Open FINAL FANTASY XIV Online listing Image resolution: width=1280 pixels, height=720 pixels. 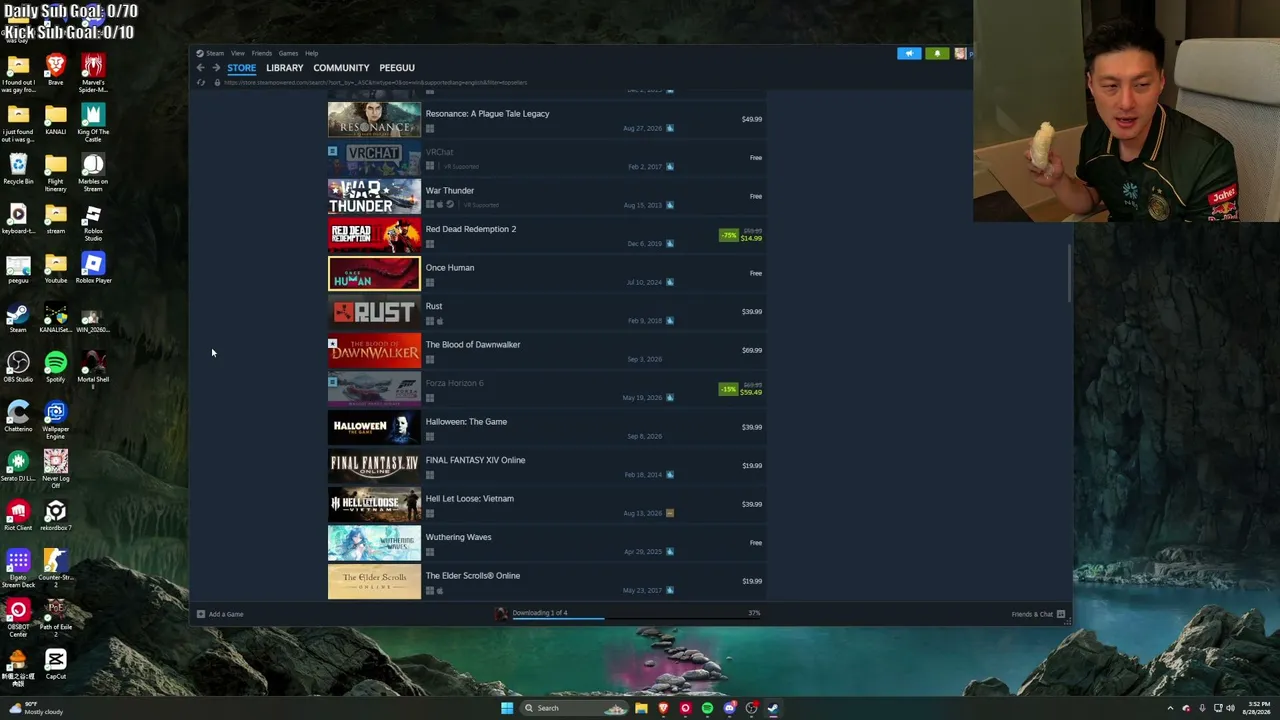coord(547,466)
